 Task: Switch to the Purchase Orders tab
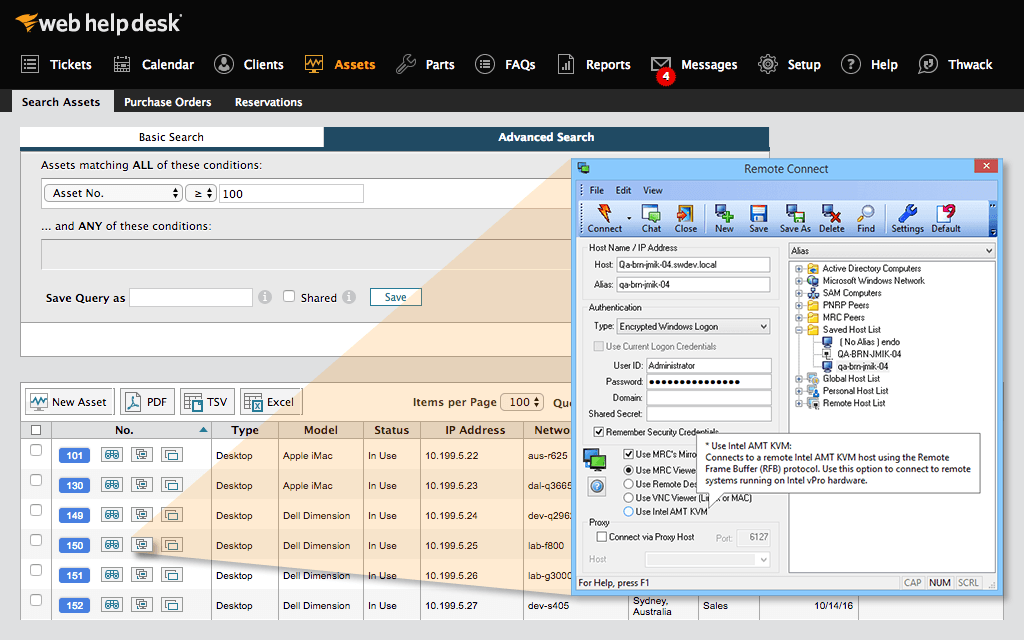click(167, 101)
